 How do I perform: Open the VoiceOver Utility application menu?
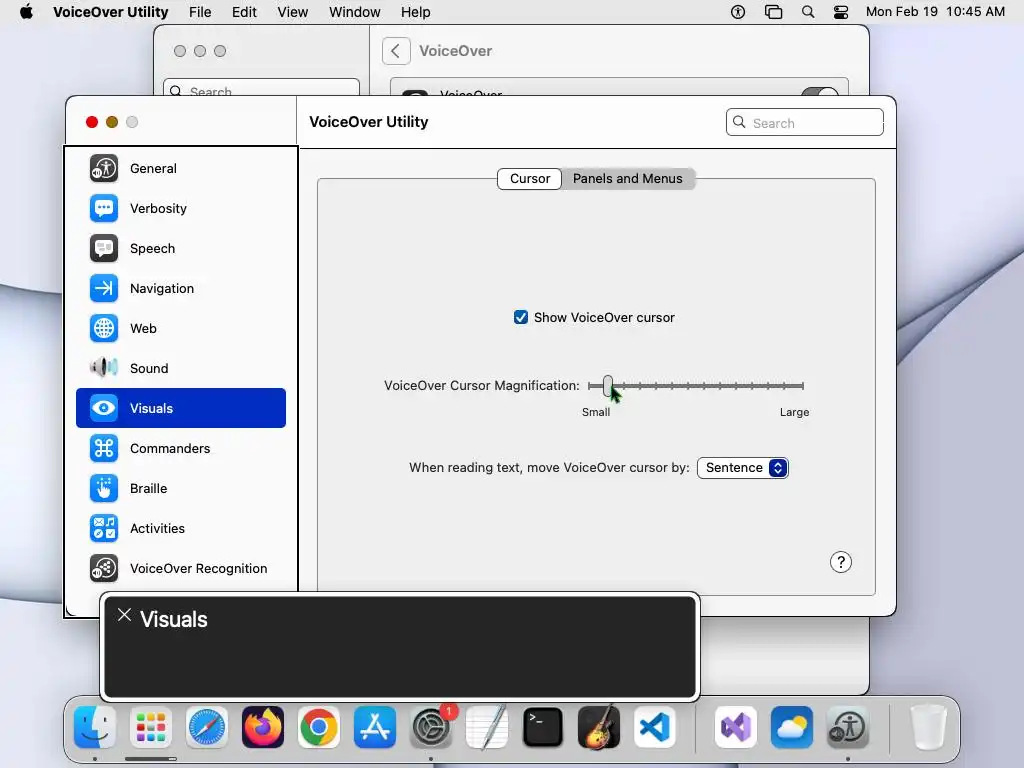(110, 12)
